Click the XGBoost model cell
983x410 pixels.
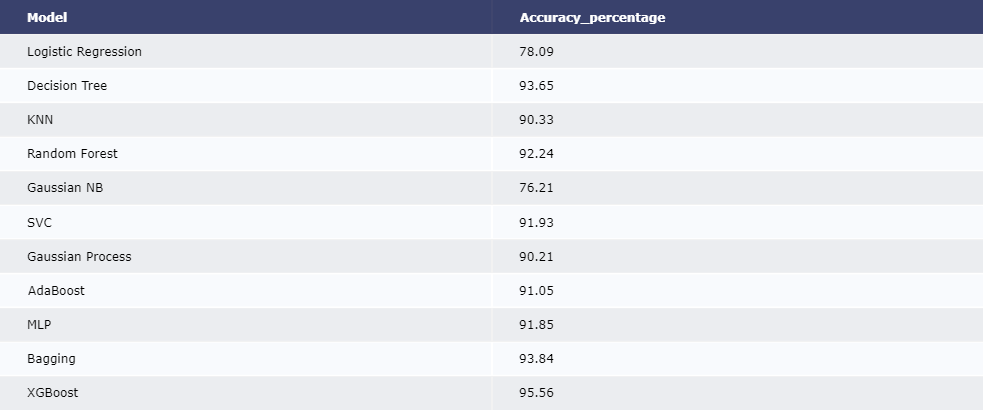53,393
